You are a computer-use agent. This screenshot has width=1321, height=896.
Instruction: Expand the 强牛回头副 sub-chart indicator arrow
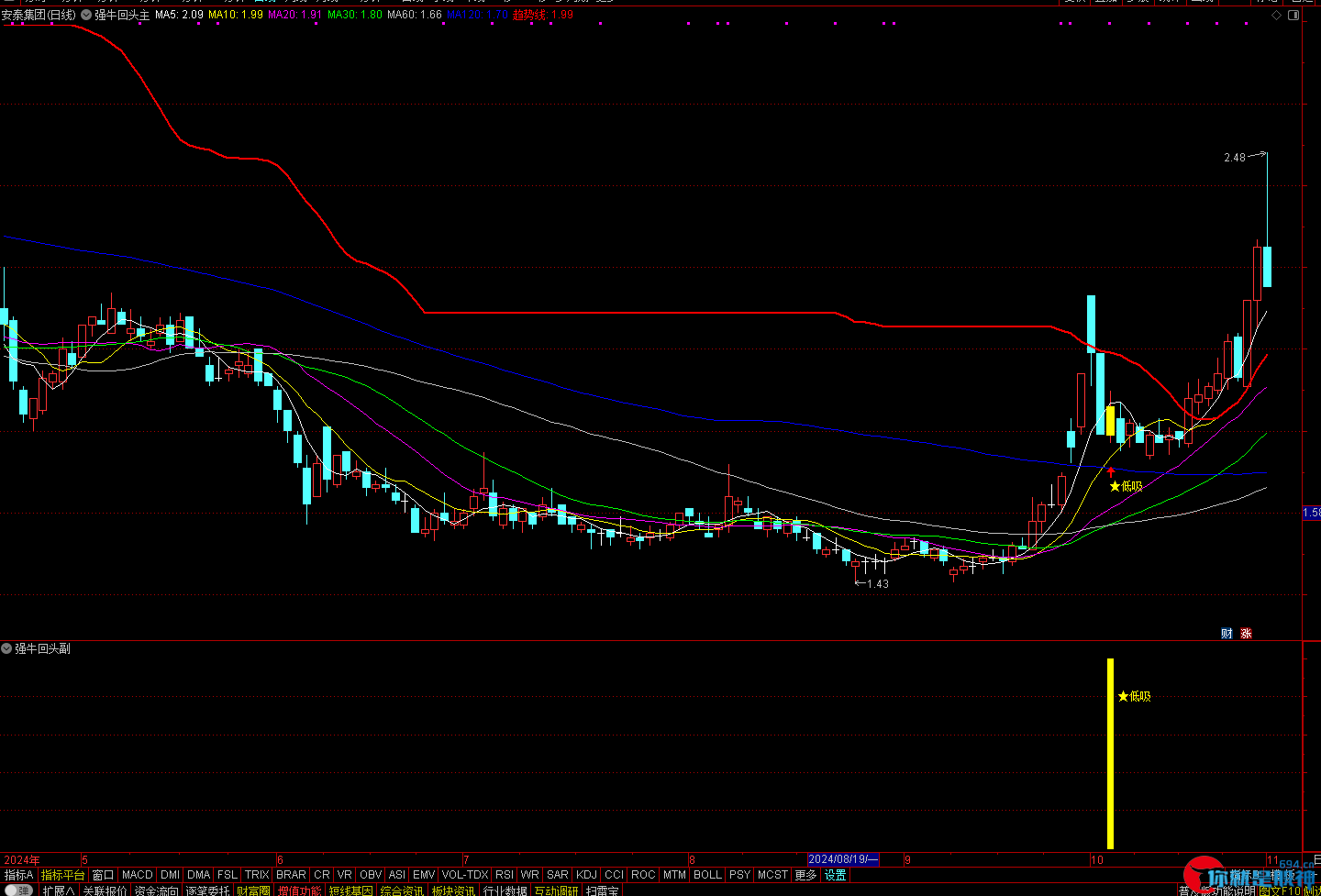click(x=6, y=648)
